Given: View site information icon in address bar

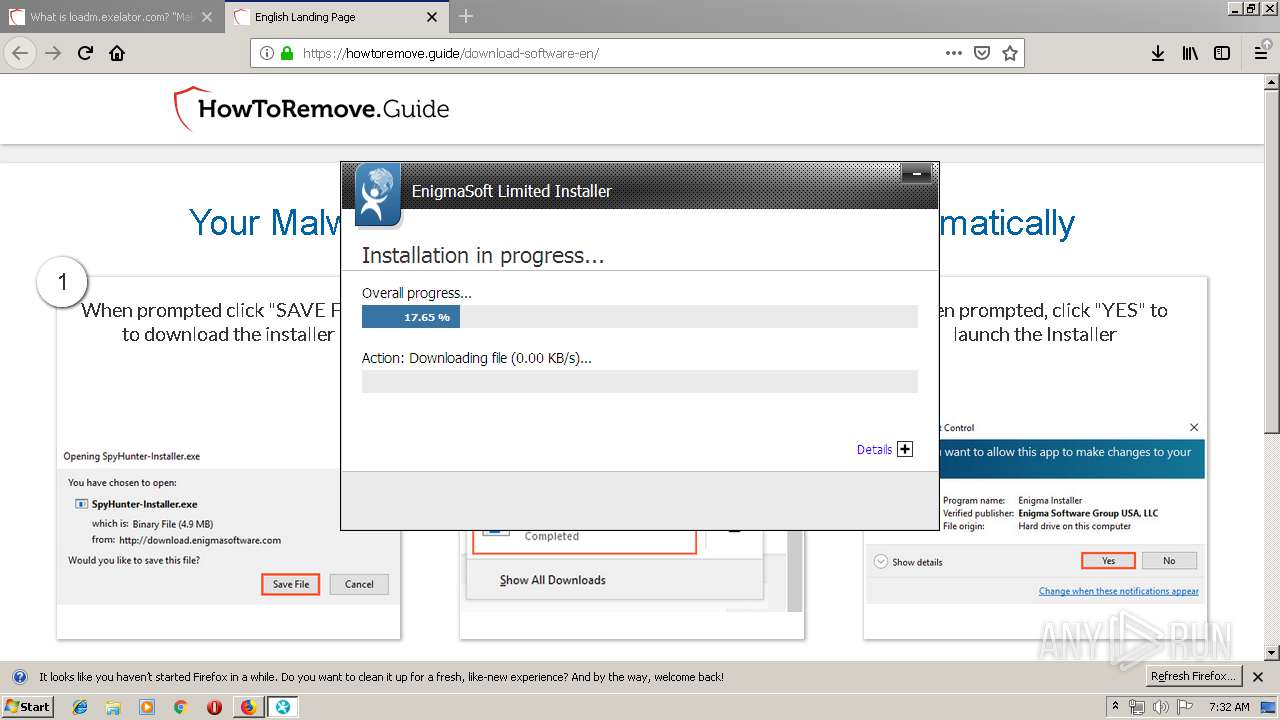Looking at the screenshot, I should click(267, 53).
